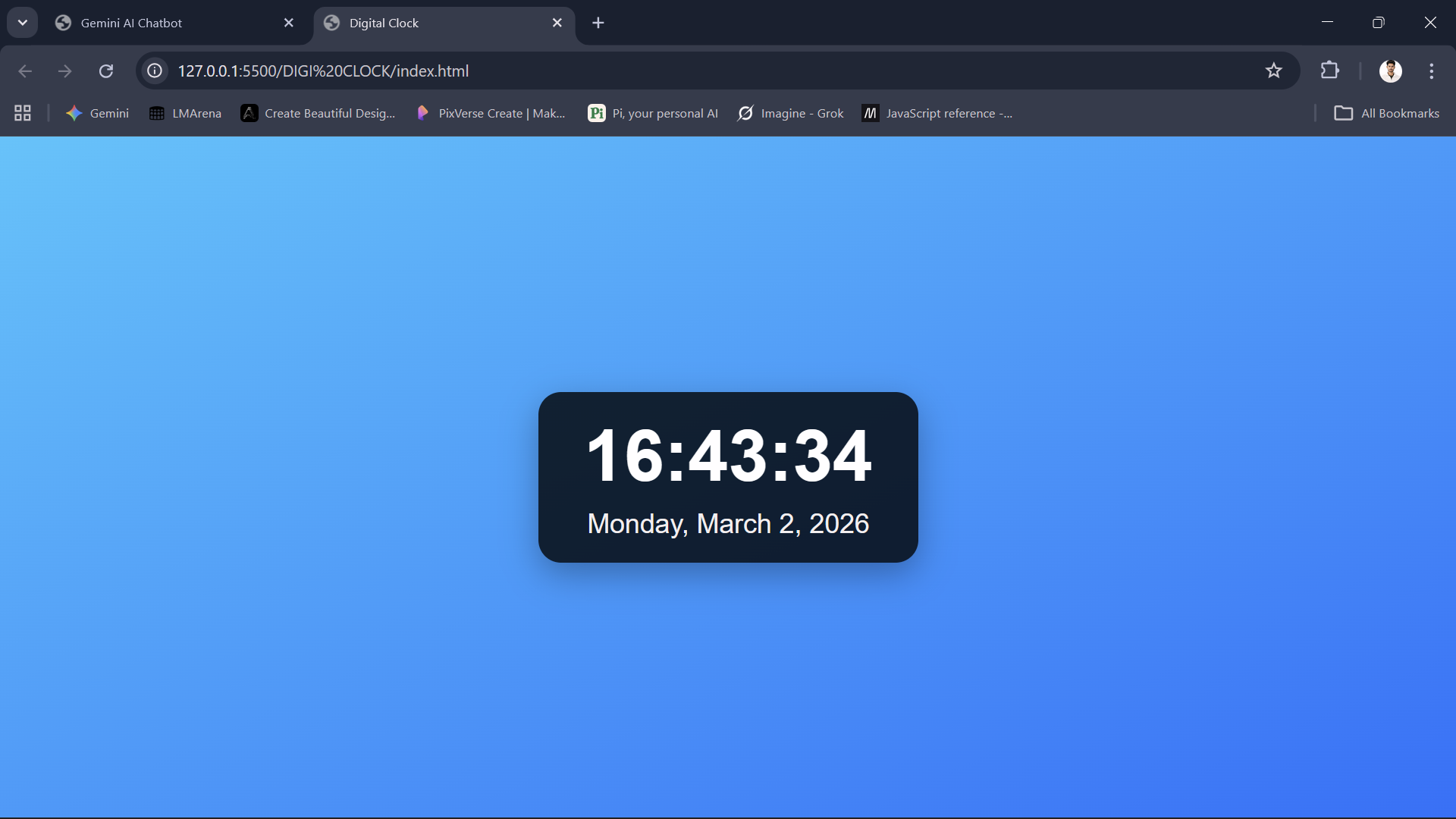
Task: Open the LMArena bookmark
Action: pos(186,113)
